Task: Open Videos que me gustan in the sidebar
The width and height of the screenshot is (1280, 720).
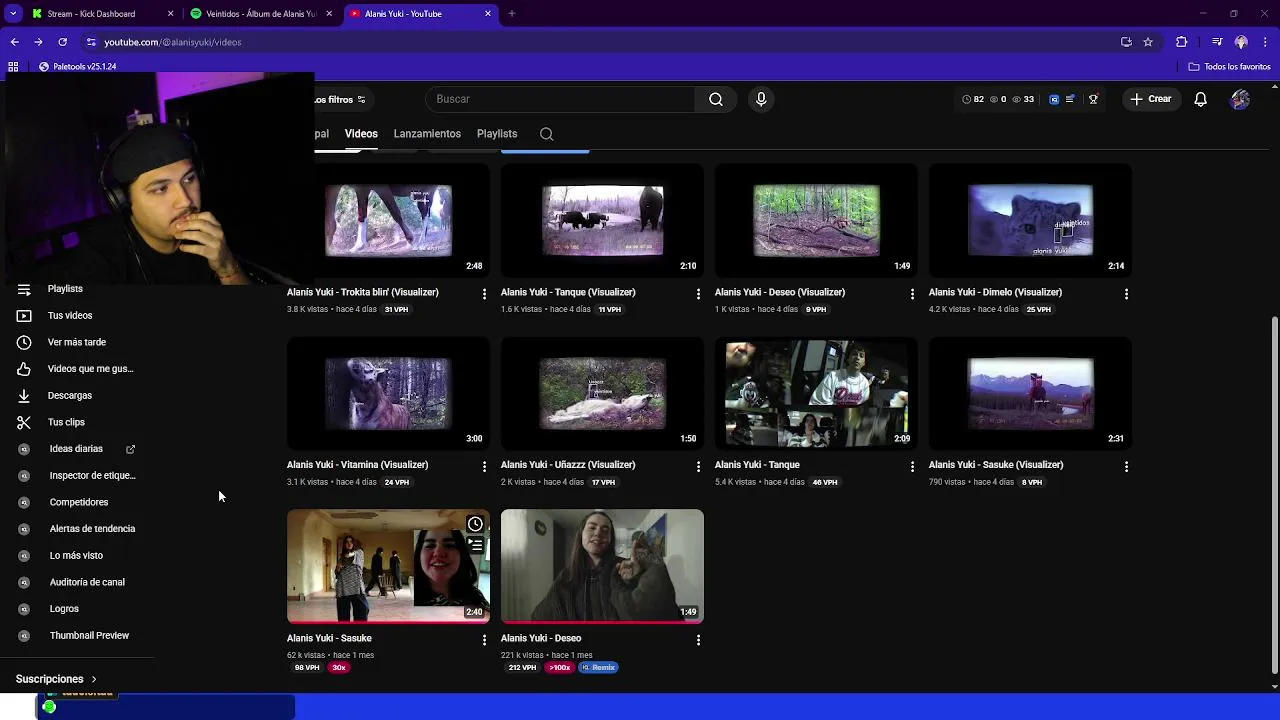Action: click(90, 369)
